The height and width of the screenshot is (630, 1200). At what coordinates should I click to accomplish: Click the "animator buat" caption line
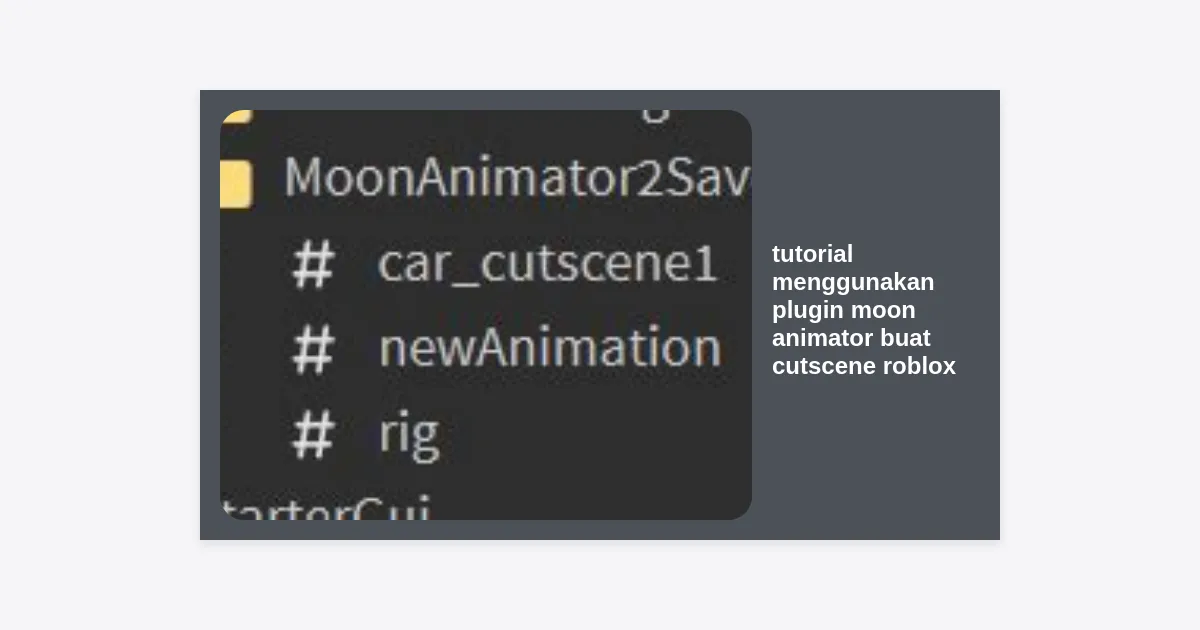tap(851, 338)
